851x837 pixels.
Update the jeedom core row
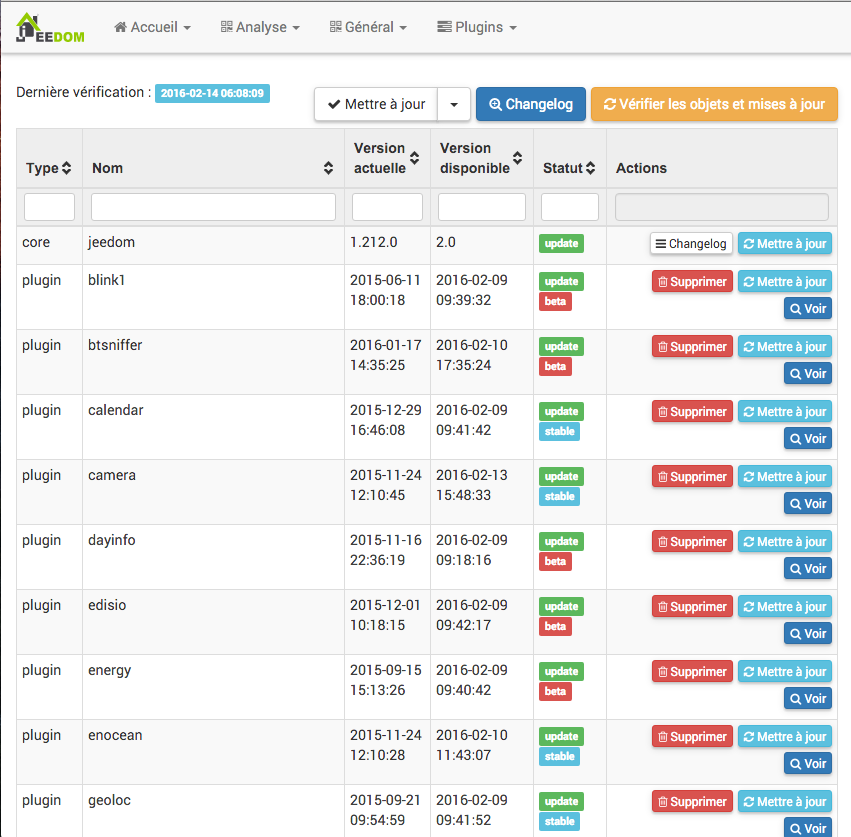[785, 244]
